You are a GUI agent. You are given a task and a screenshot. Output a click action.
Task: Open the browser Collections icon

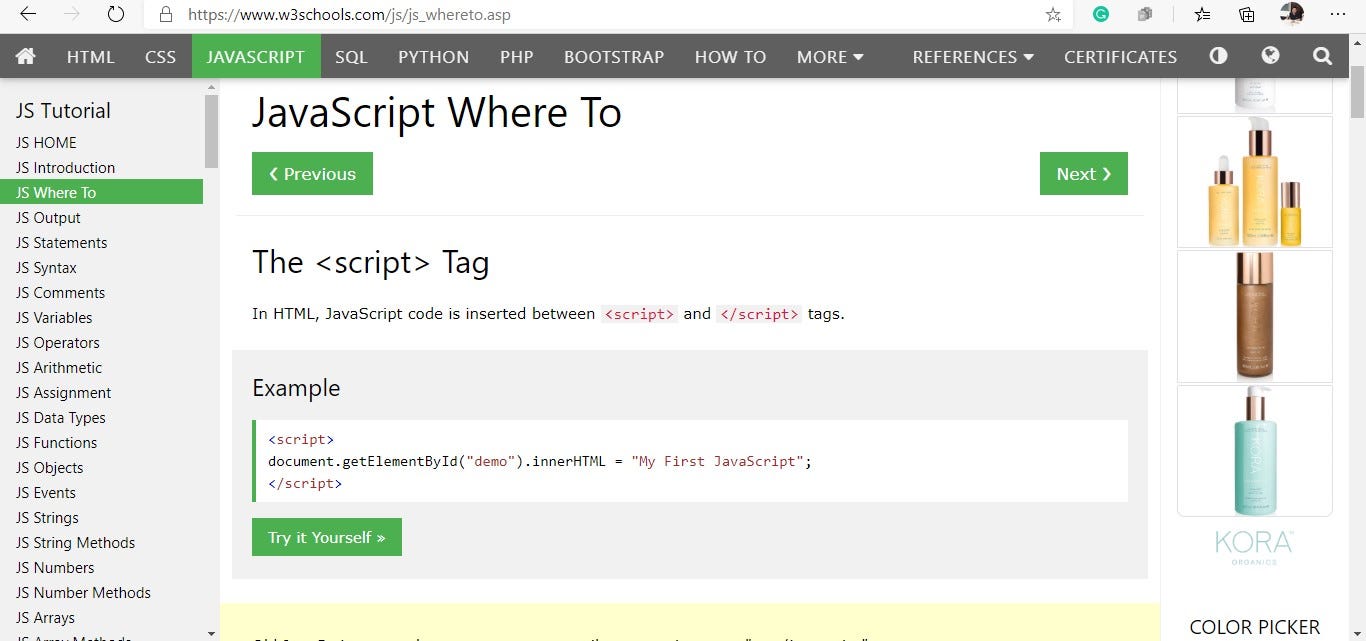click(1245, 15)
